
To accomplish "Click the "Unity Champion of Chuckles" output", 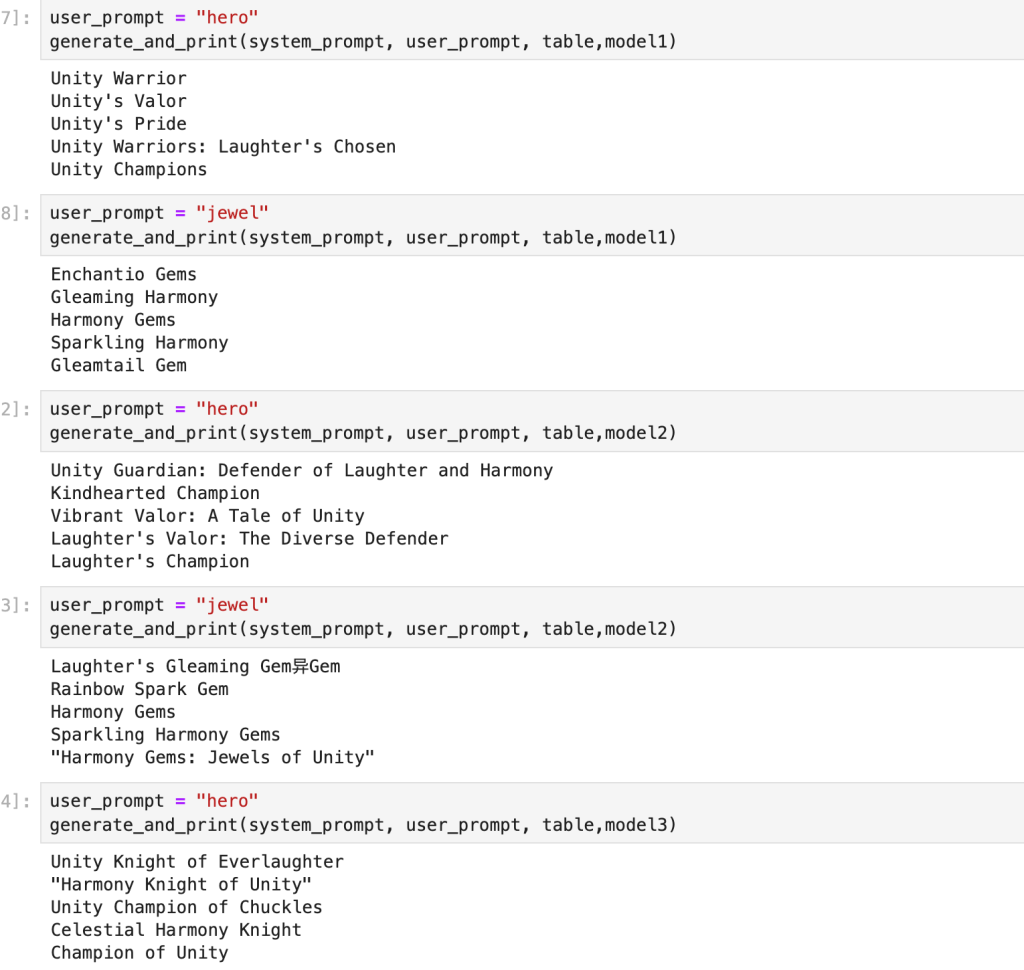I will point(186,907).
